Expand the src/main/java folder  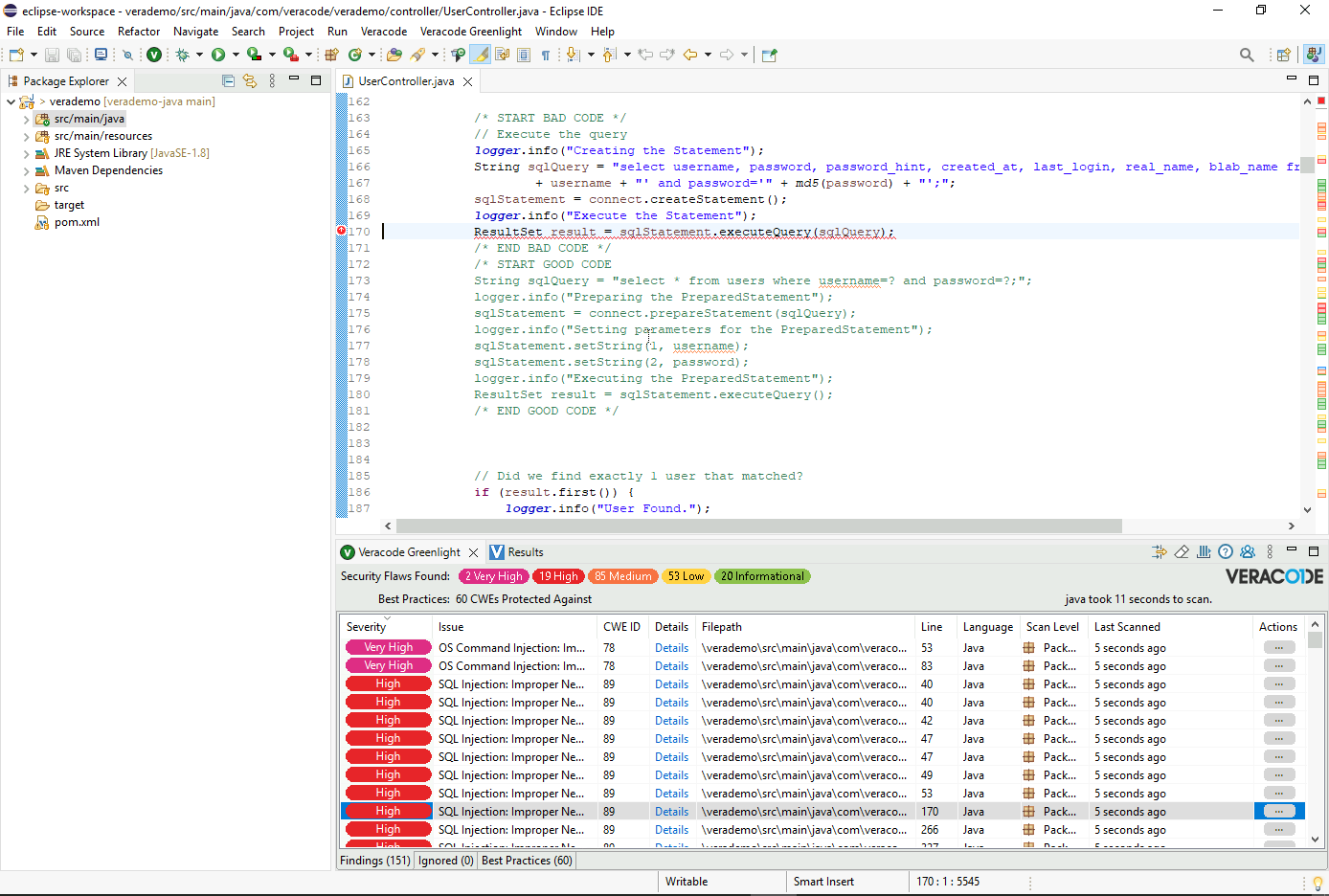click(x=26, y=120)
